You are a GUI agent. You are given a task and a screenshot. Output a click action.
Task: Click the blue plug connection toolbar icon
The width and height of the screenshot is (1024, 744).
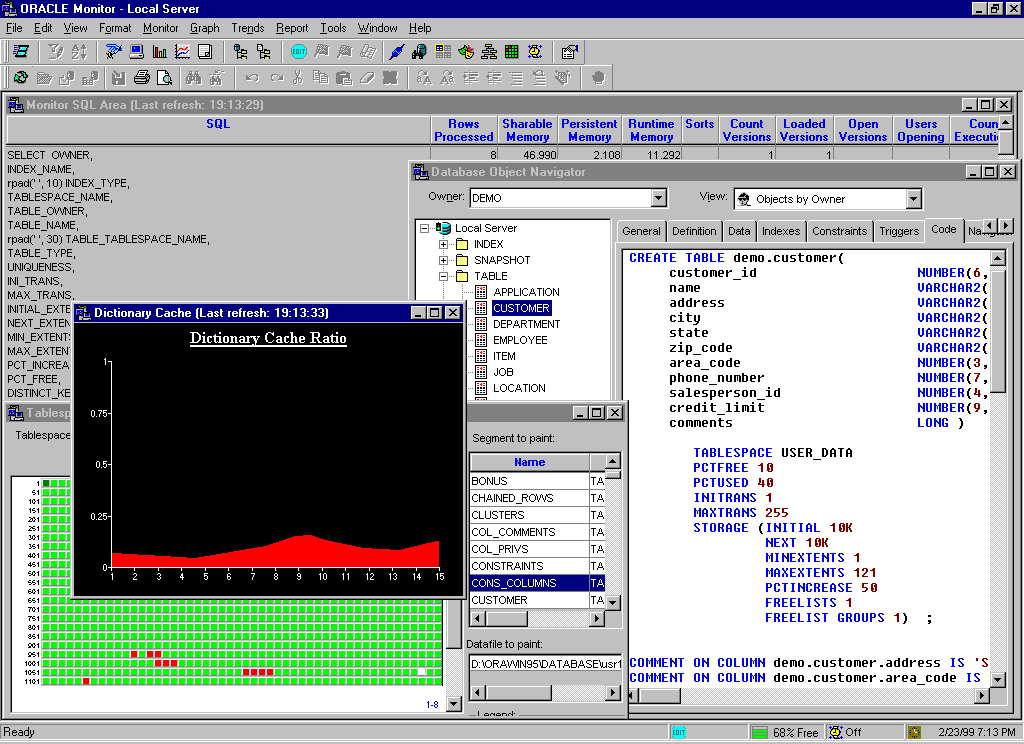[x=396, y=52]
